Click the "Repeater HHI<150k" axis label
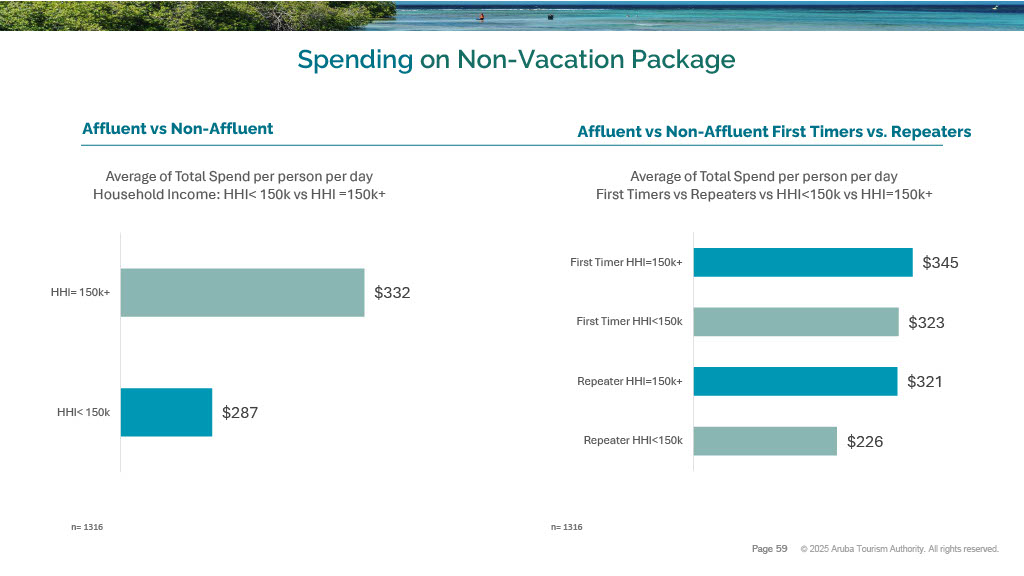The height and width of the screenshot is (576, 1024). pyautogui.click(x=632, y=440)
